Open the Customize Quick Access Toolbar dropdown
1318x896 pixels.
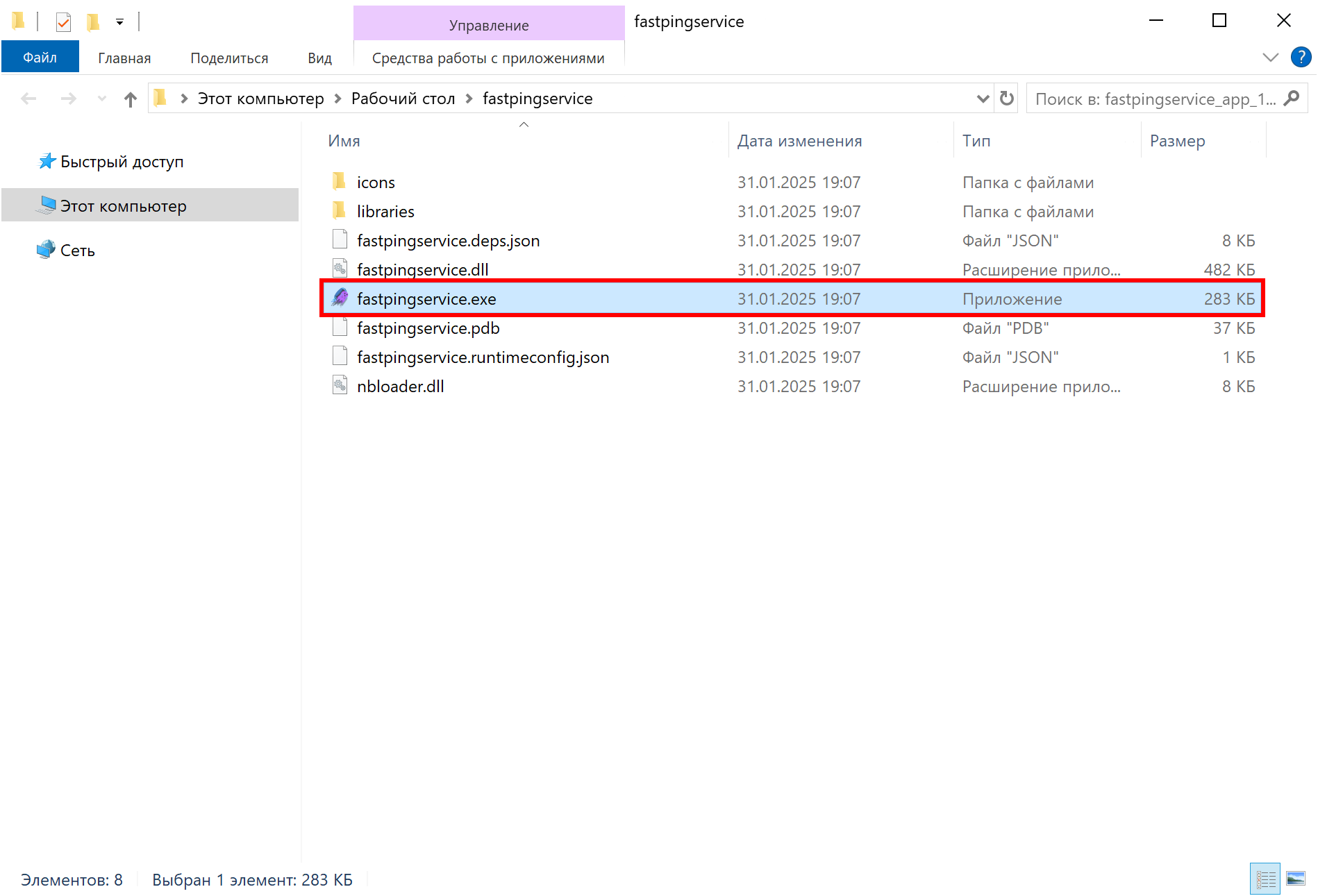119,22
